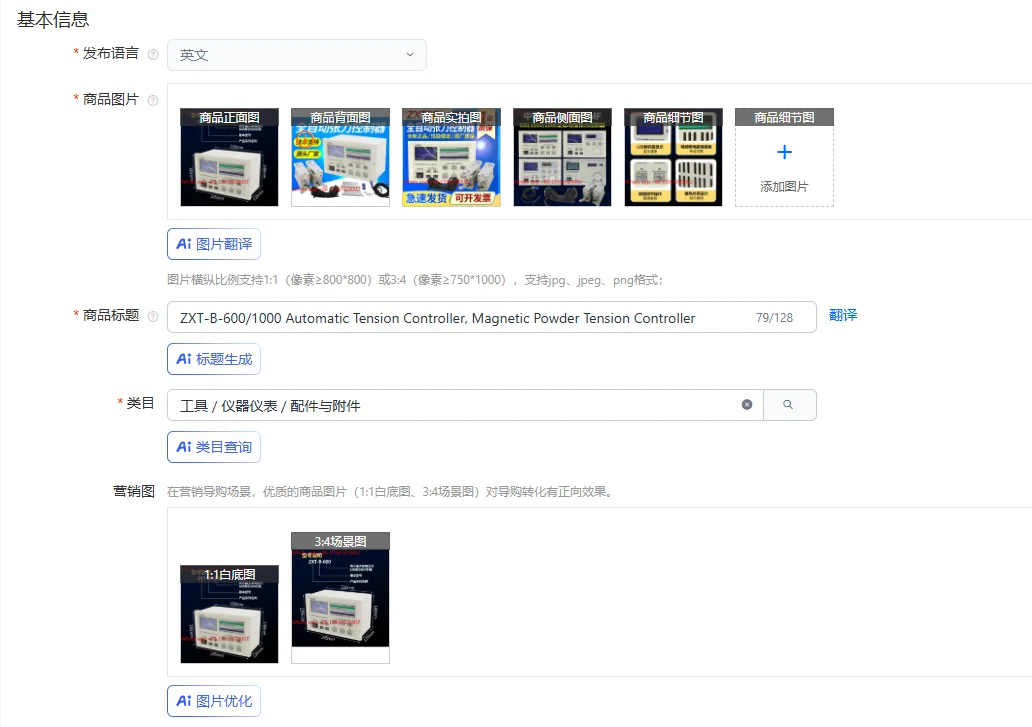Click the AI 标题生成 button
This screenshot has height=727, width=1032.
coord(214,359)
